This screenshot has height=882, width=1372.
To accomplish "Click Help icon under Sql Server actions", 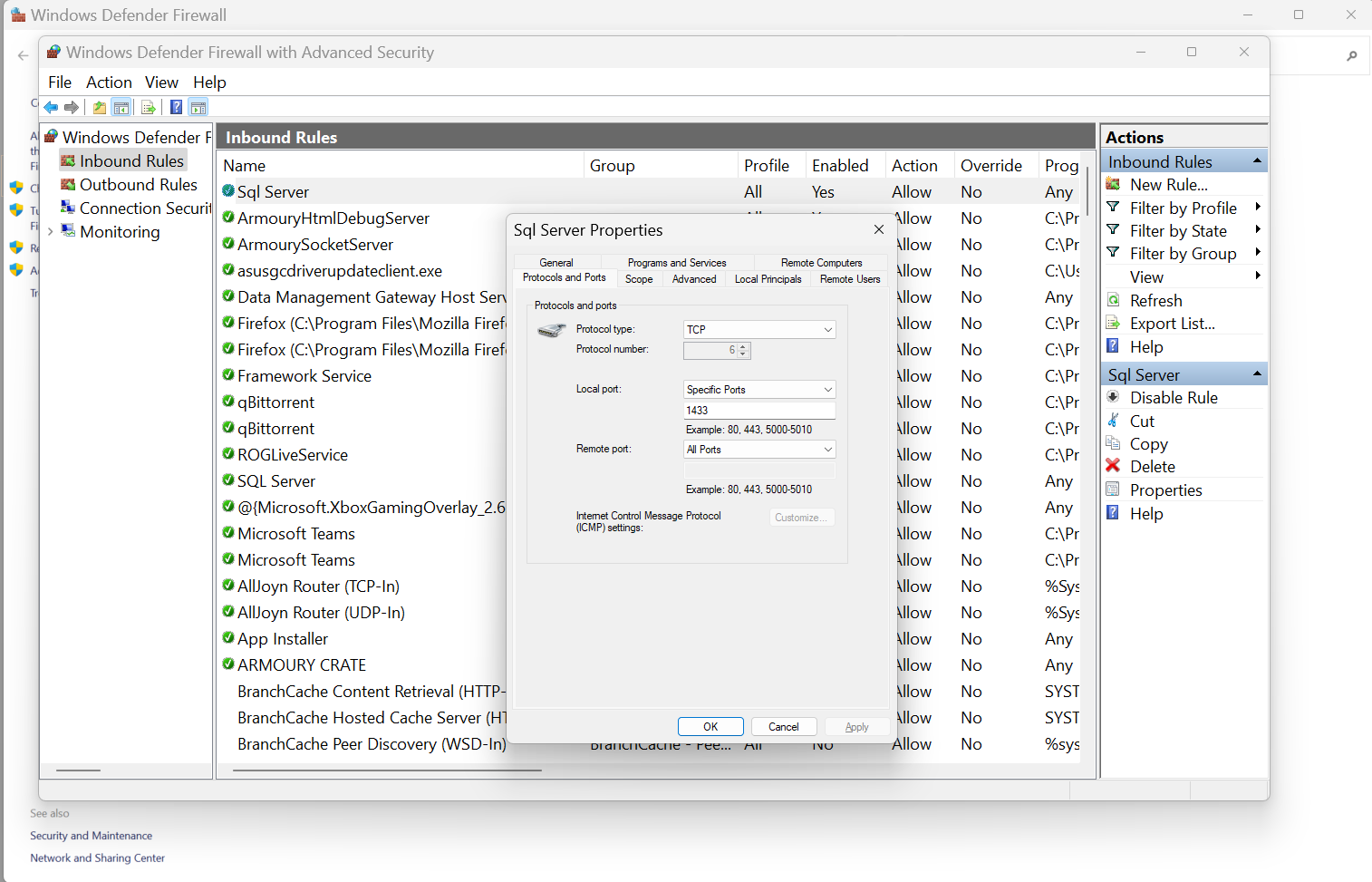I will pyautogui.click(x=1113, y=513).
